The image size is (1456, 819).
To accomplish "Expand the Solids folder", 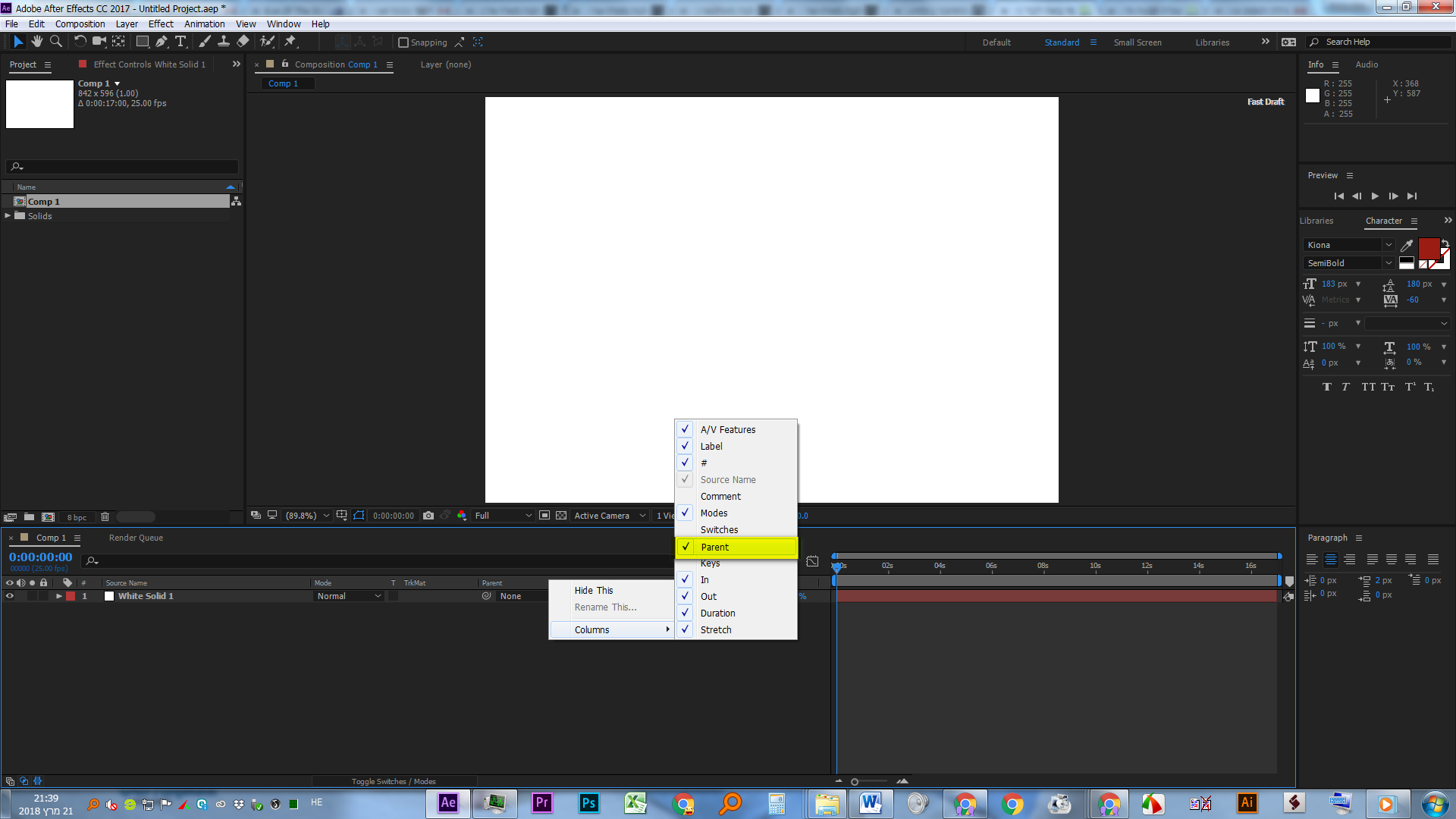I will (x=8, y=216).
